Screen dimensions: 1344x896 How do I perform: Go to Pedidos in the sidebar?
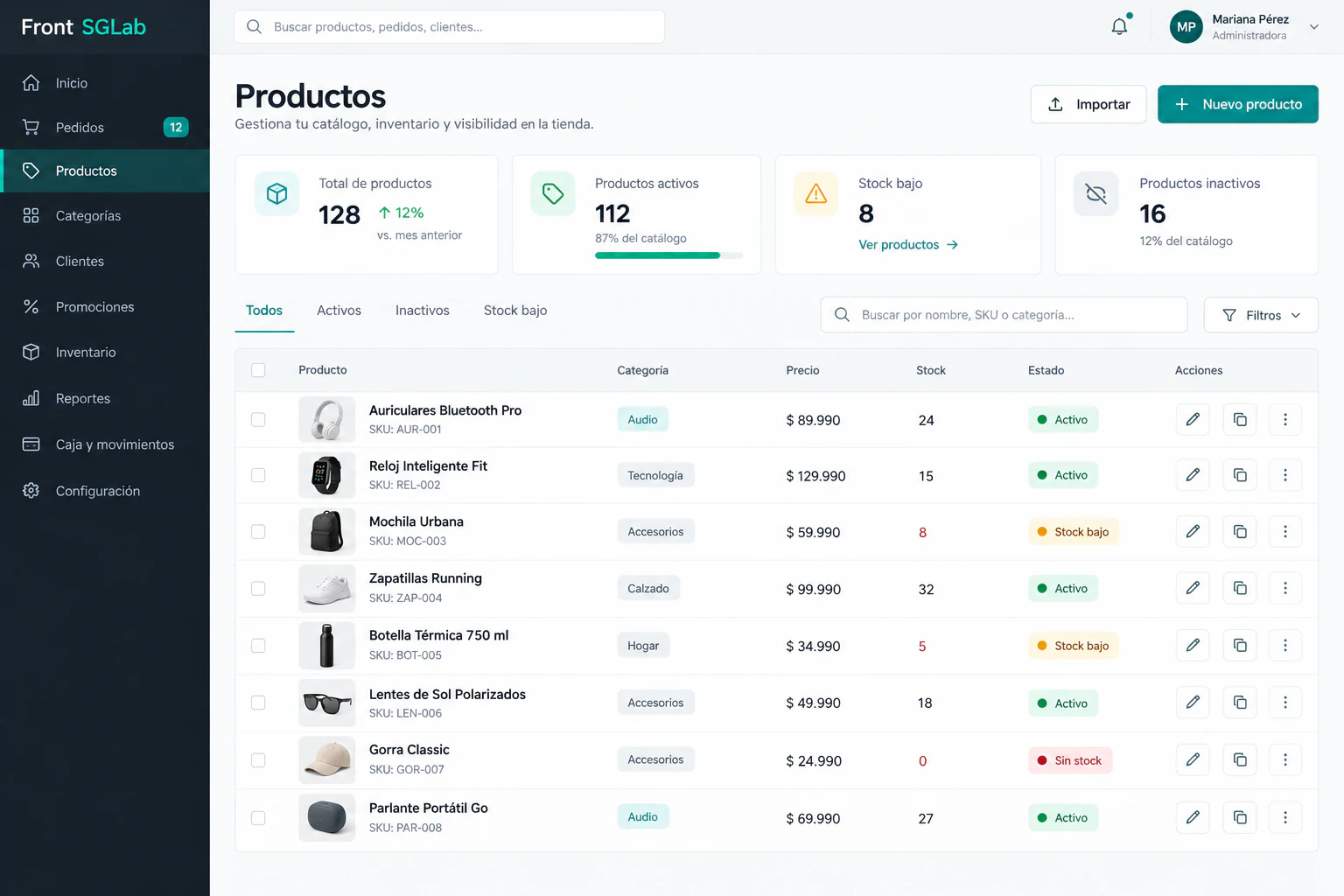105,128
